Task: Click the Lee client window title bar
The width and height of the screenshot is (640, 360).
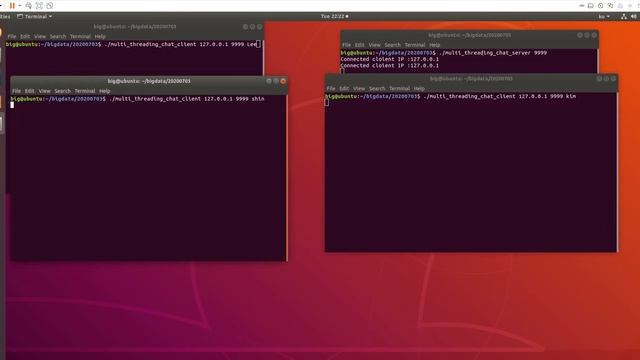Action: coord(135,27)
